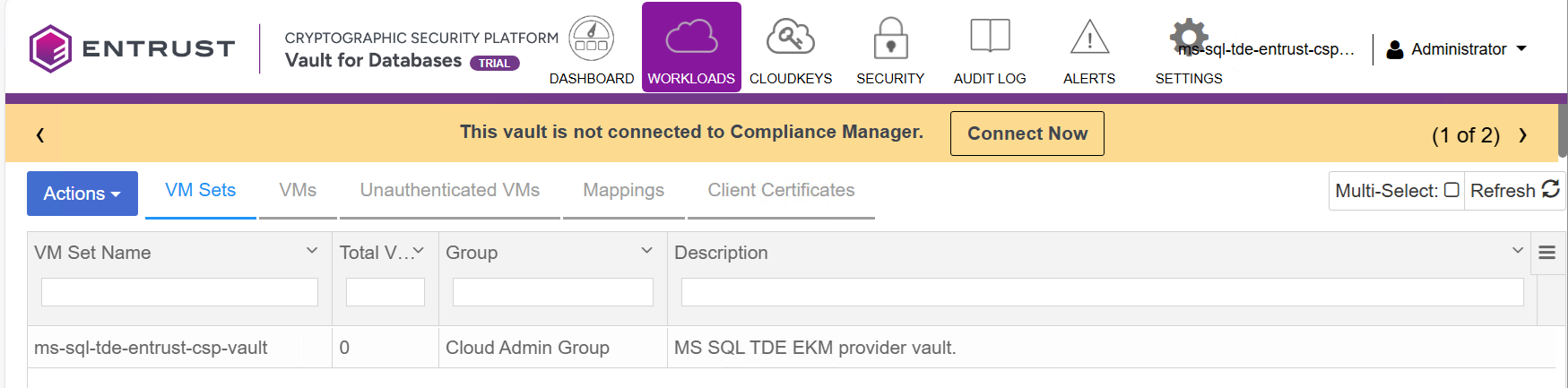1568x388 pixels.
Task: Expand the Administrator account dropdown arrow
Action: click(1521, 48)
